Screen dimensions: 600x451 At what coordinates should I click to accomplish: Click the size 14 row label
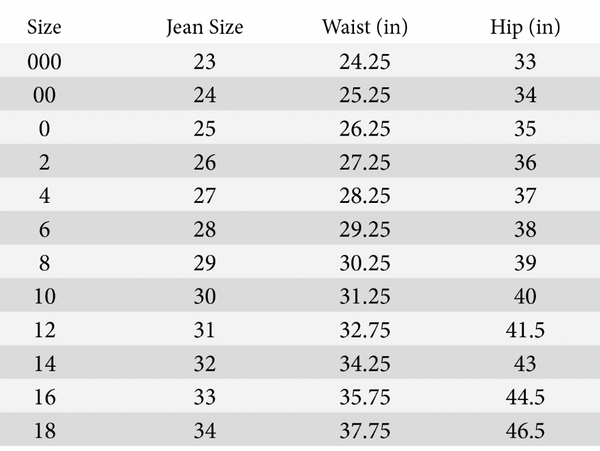pos(44,364)
